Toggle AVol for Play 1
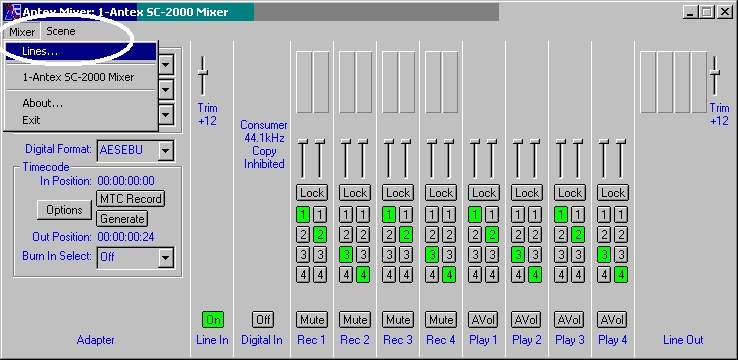738x360 pixels. coord(484,320)
